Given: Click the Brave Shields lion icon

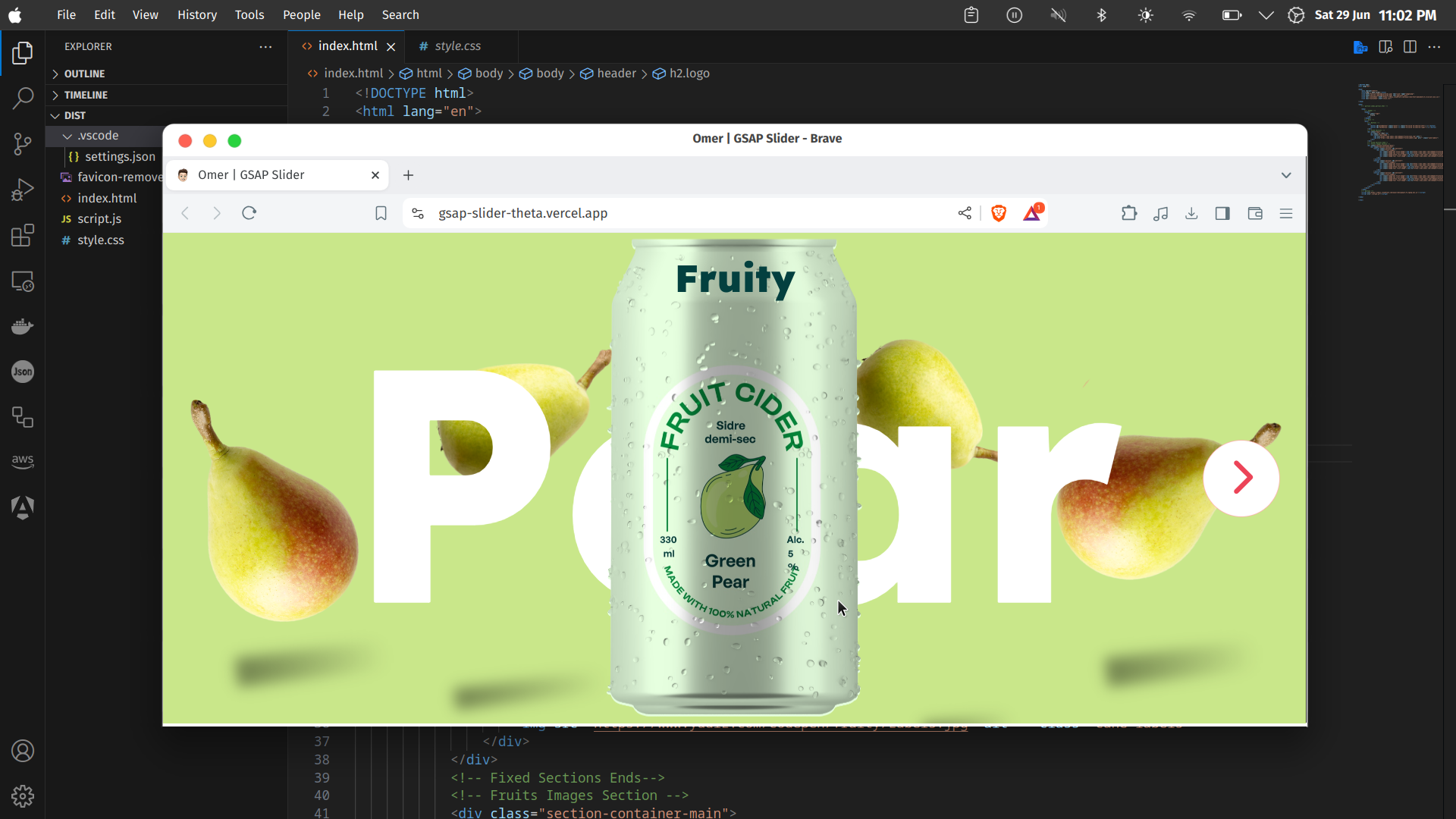Looking at the screenshot, I should pyautogui.click(x=999, y=214).
